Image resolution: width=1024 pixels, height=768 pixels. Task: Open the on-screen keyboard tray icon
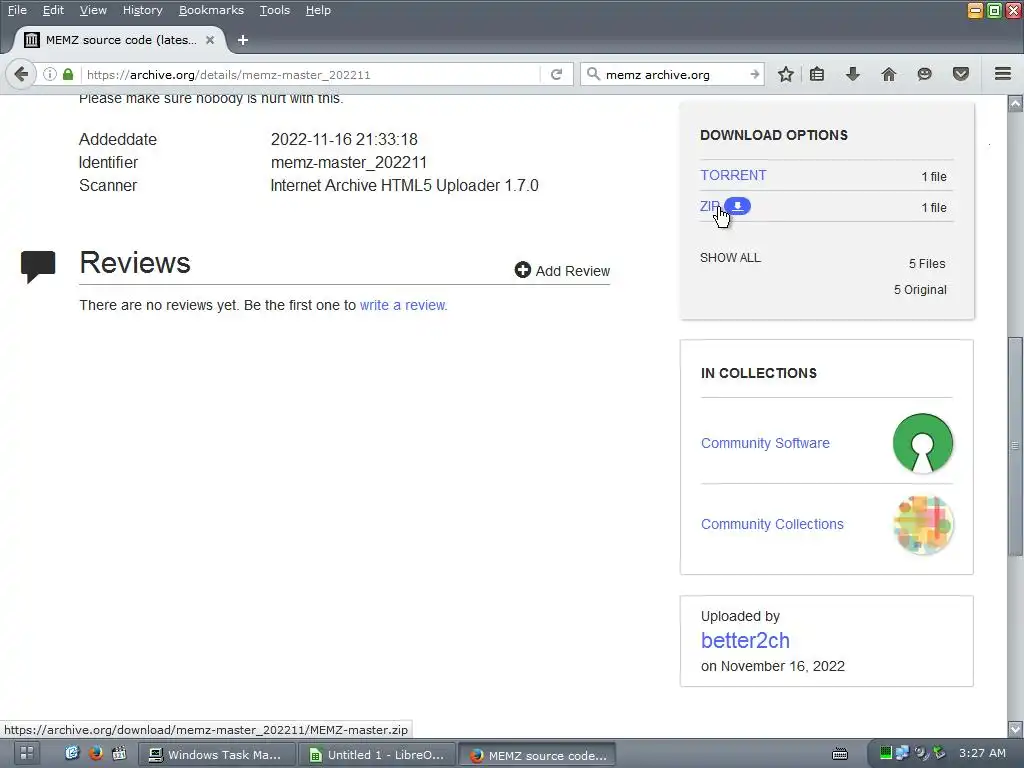[840, 754]
